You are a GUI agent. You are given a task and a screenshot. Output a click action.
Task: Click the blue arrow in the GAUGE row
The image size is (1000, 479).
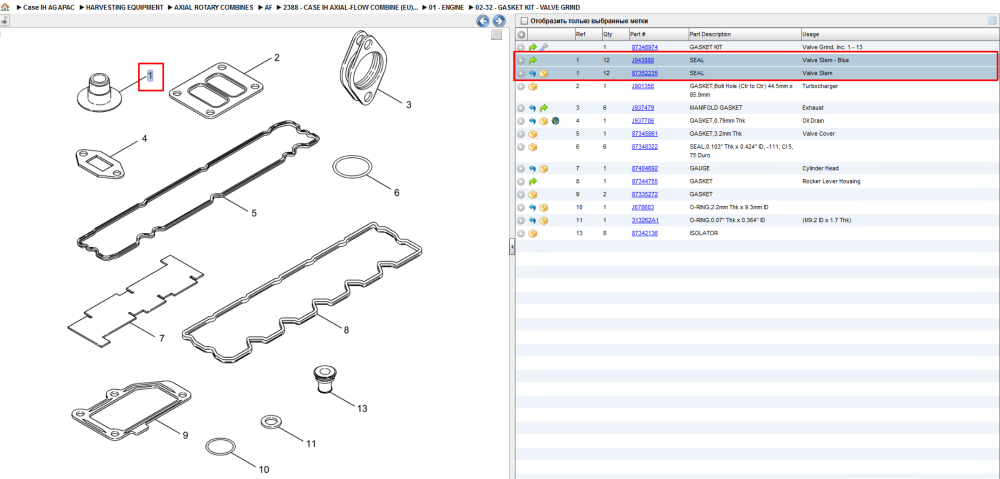tap(533, 168)
